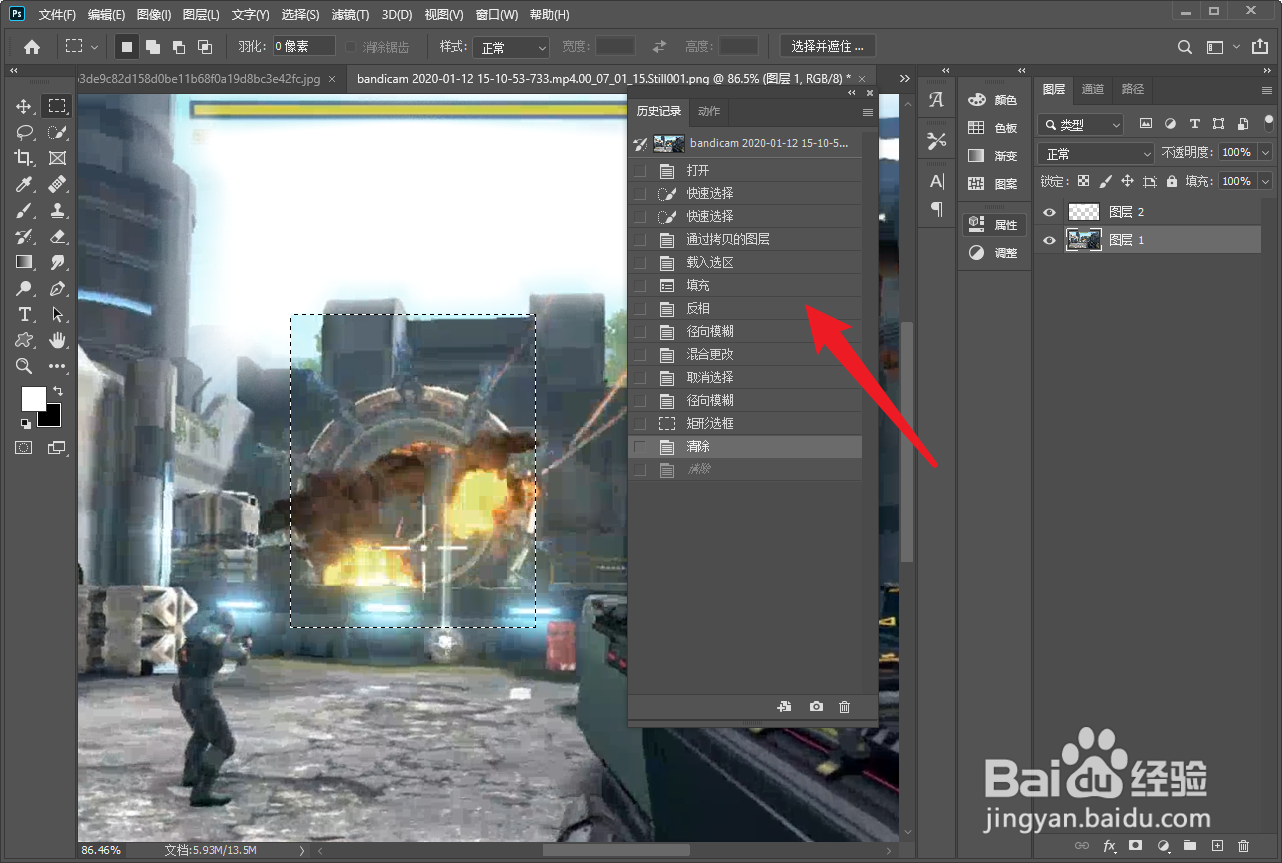Screen dimensions: 1282x863
Task: Open 渐变 panel
Action: [x=992, y=156]
